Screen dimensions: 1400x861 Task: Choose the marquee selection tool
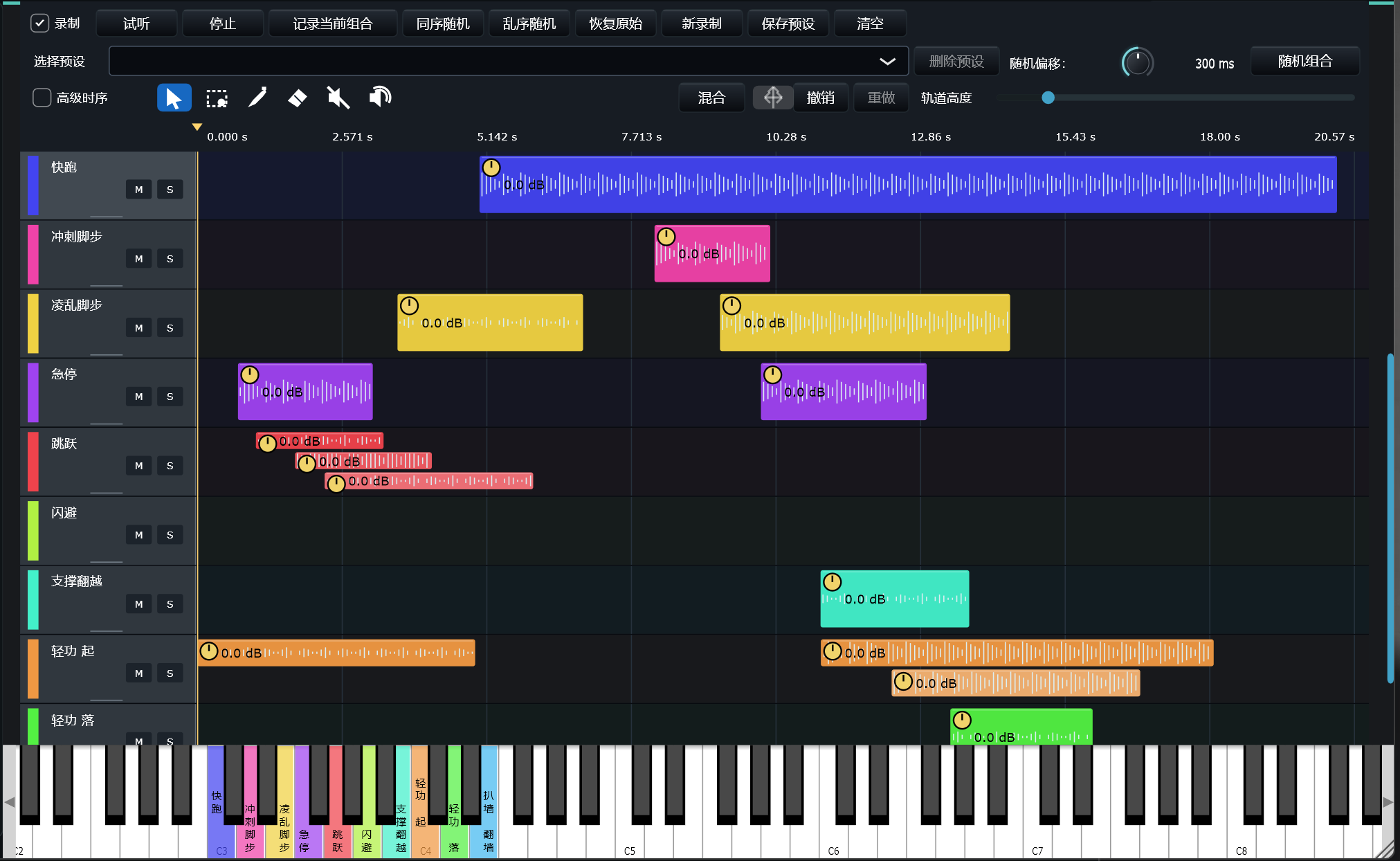(217, 98)
